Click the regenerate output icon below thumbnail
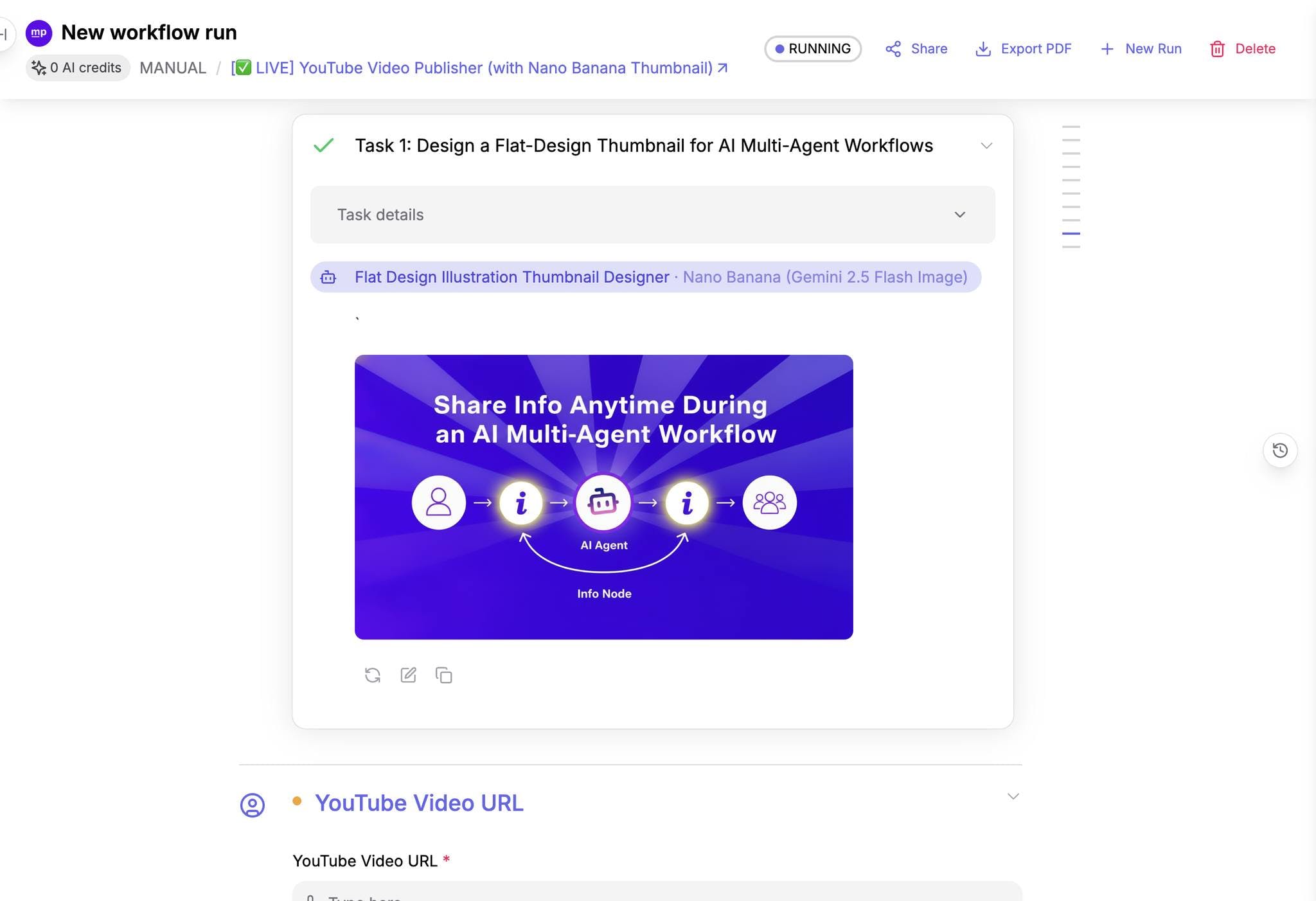Image resolution: width=1316 pixels, height=901 pixels. coord(373,675)
